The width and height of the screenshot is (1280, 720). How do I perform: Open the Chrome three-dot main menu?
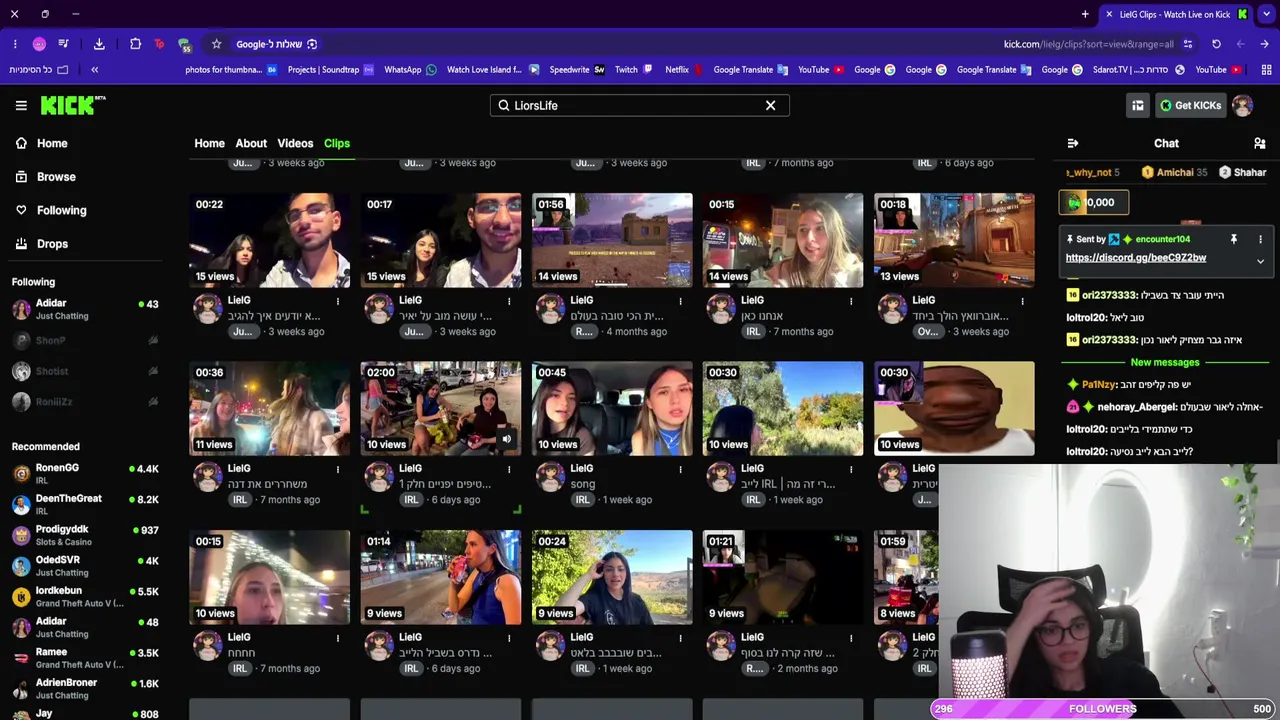(x=15, y=44)
